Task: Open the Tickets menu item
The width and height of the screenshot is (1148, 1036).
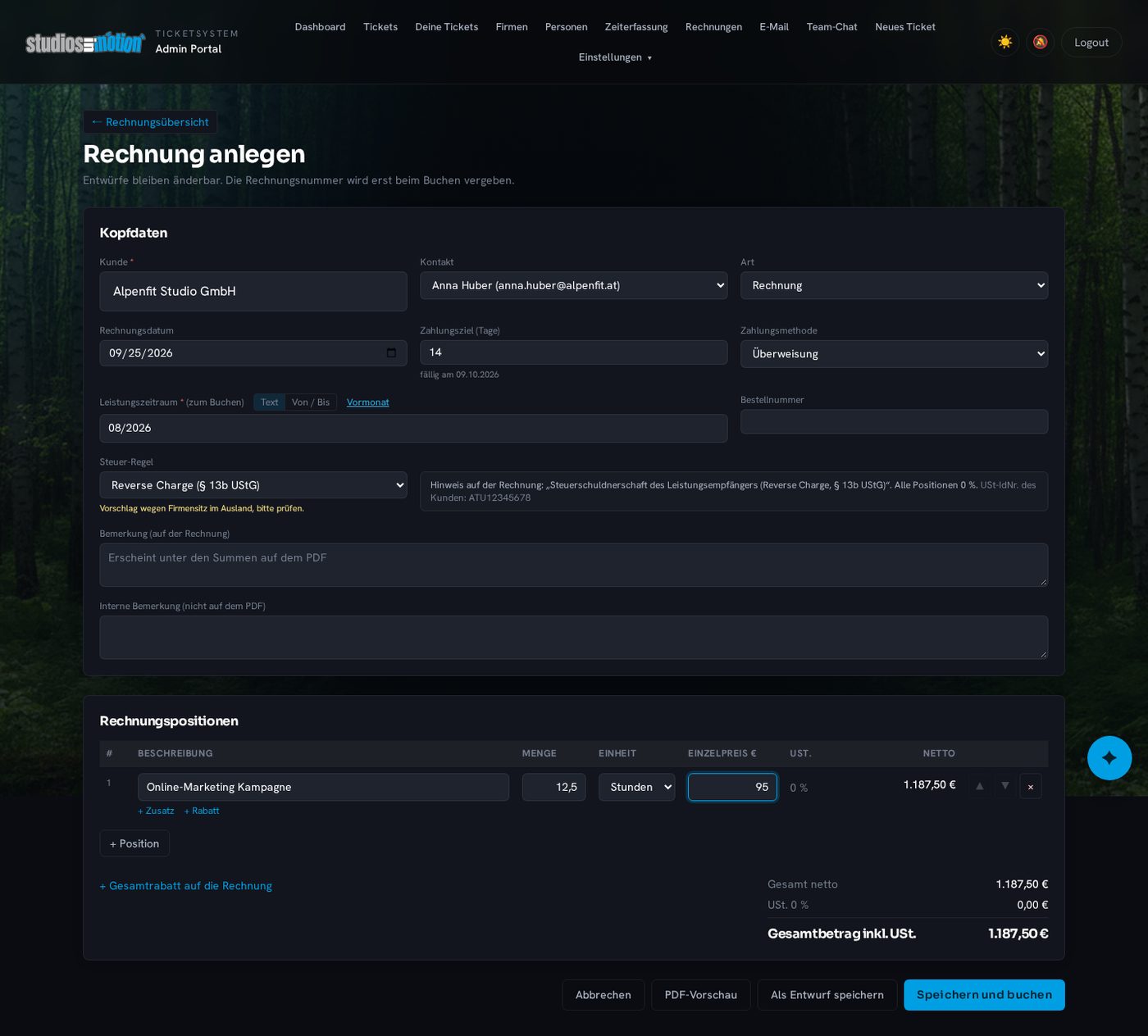Action: click(x=380, y=27)
